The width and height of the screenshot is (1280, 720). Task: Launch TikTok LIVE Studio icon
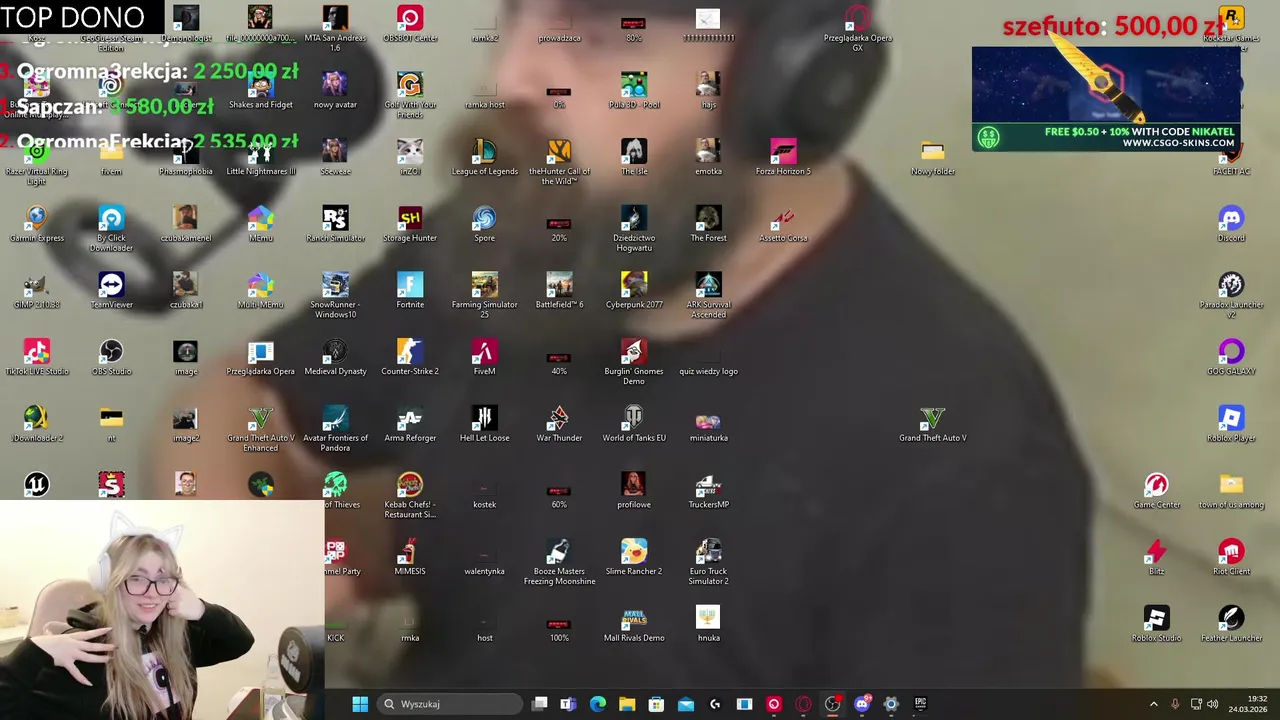(x=37, y=357)
